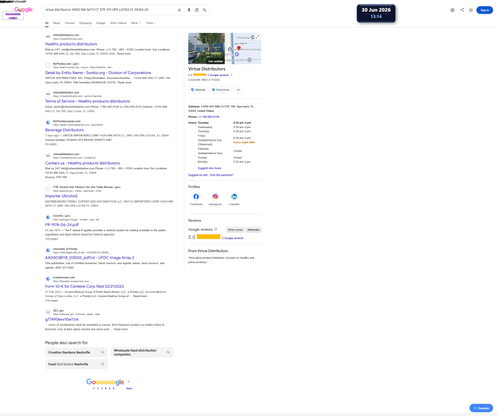Click the Write a review button
The image size is (500, 416).
point(235,230)
